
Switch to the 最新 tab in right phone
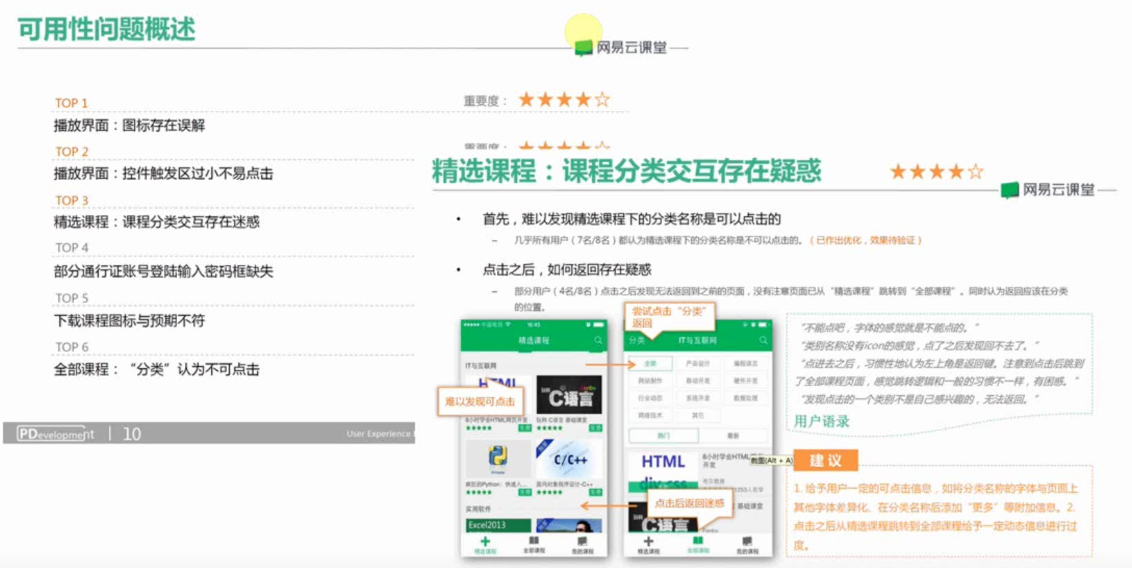click(x=733, y=436)
